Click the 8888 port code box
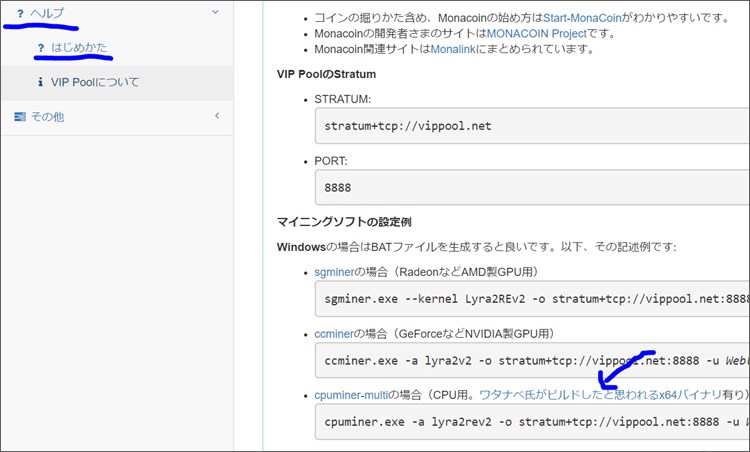This screenshot has height=452, width=750. (x=532, y=187)
